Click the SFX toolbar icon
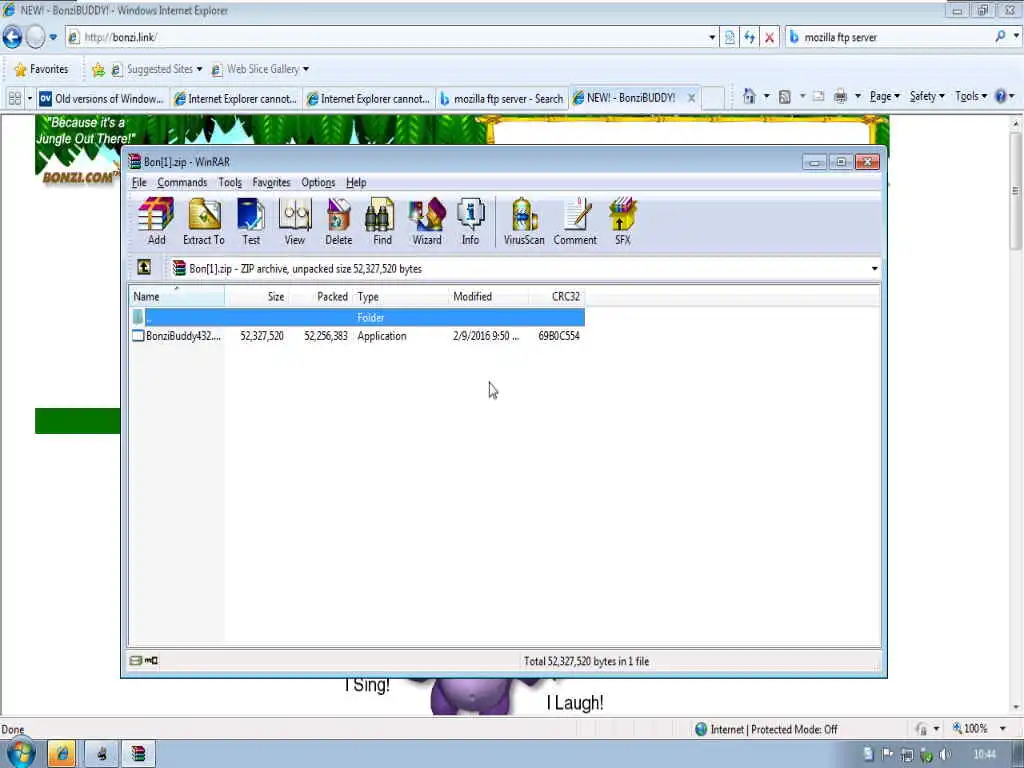 pos(622,221)
